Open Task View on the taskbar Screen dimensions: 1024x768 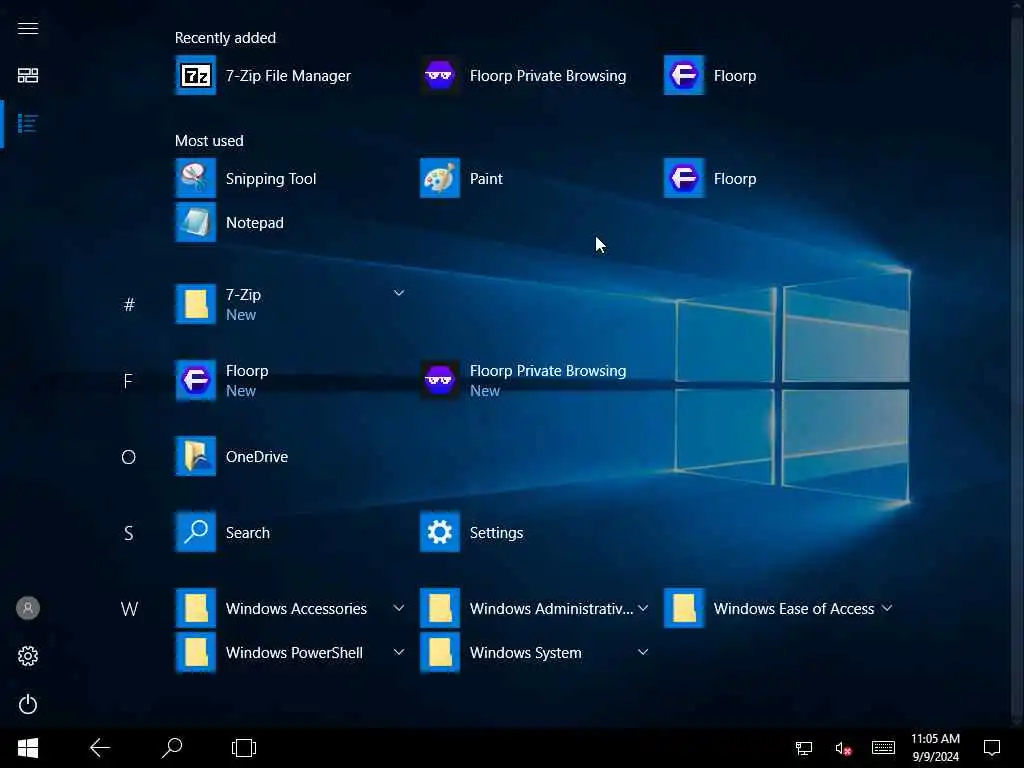[244, 748]
